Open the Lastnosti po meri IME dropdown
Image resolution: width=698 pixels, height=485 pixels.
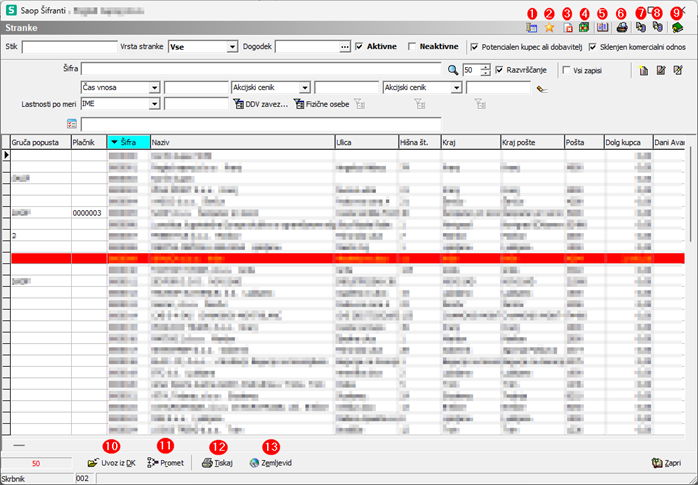pos(154,104)
